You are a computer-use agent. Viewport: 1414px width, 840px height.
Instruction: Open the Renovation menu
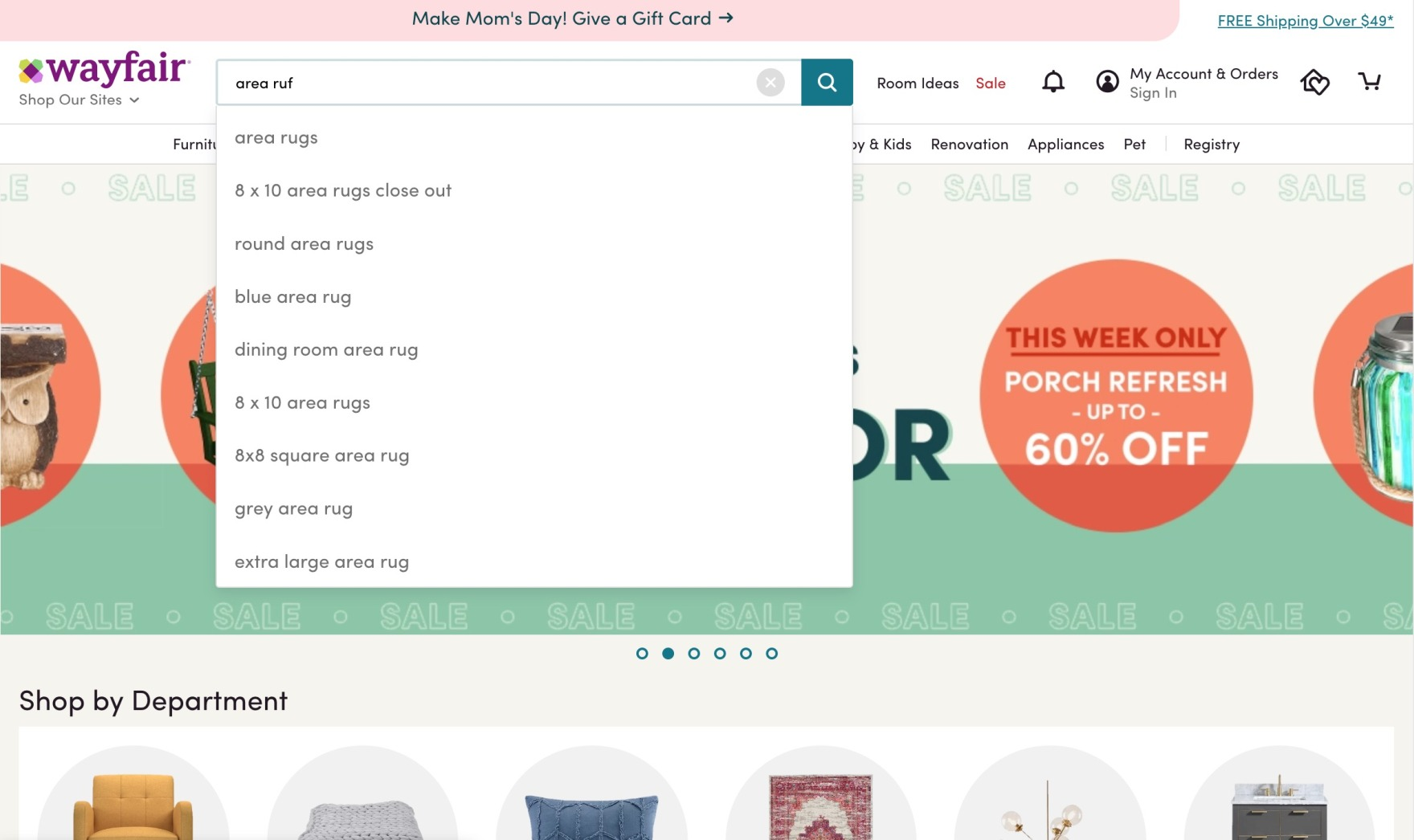[x=970, y=144]
